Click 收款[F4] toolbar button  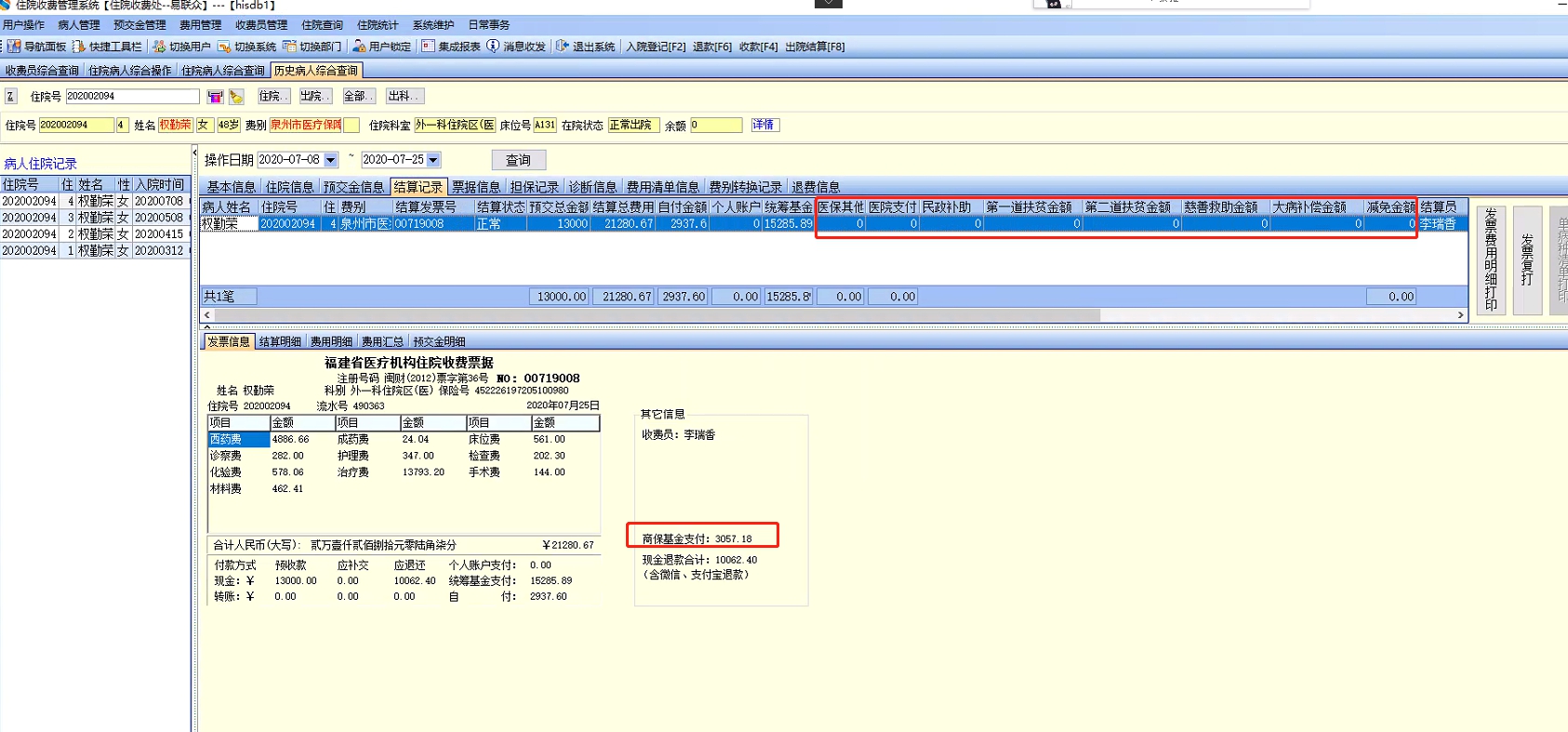[758, 47]
